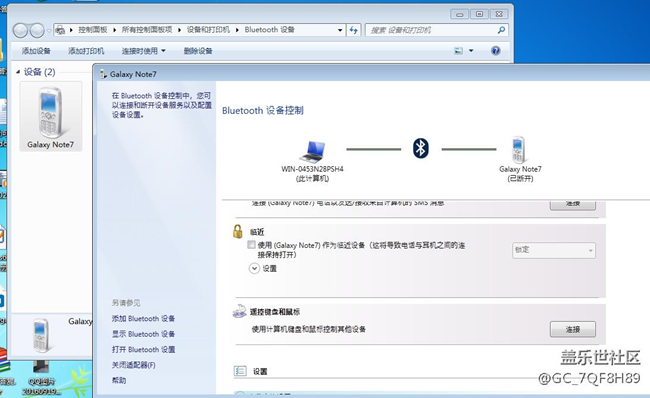
Task: Click the settings list icon at bottom
Action: [240, 371]
